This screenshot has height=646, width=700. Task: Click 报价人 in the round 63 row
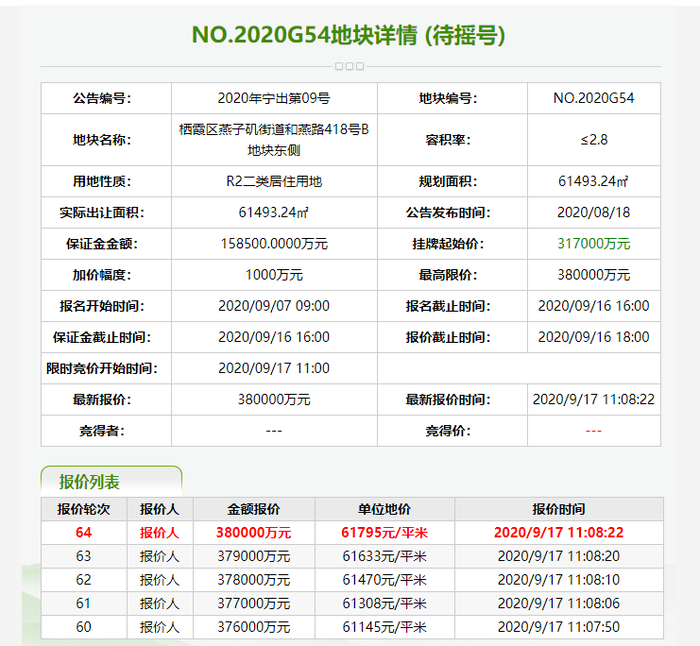pyautogui.click(x=159, y=556)
